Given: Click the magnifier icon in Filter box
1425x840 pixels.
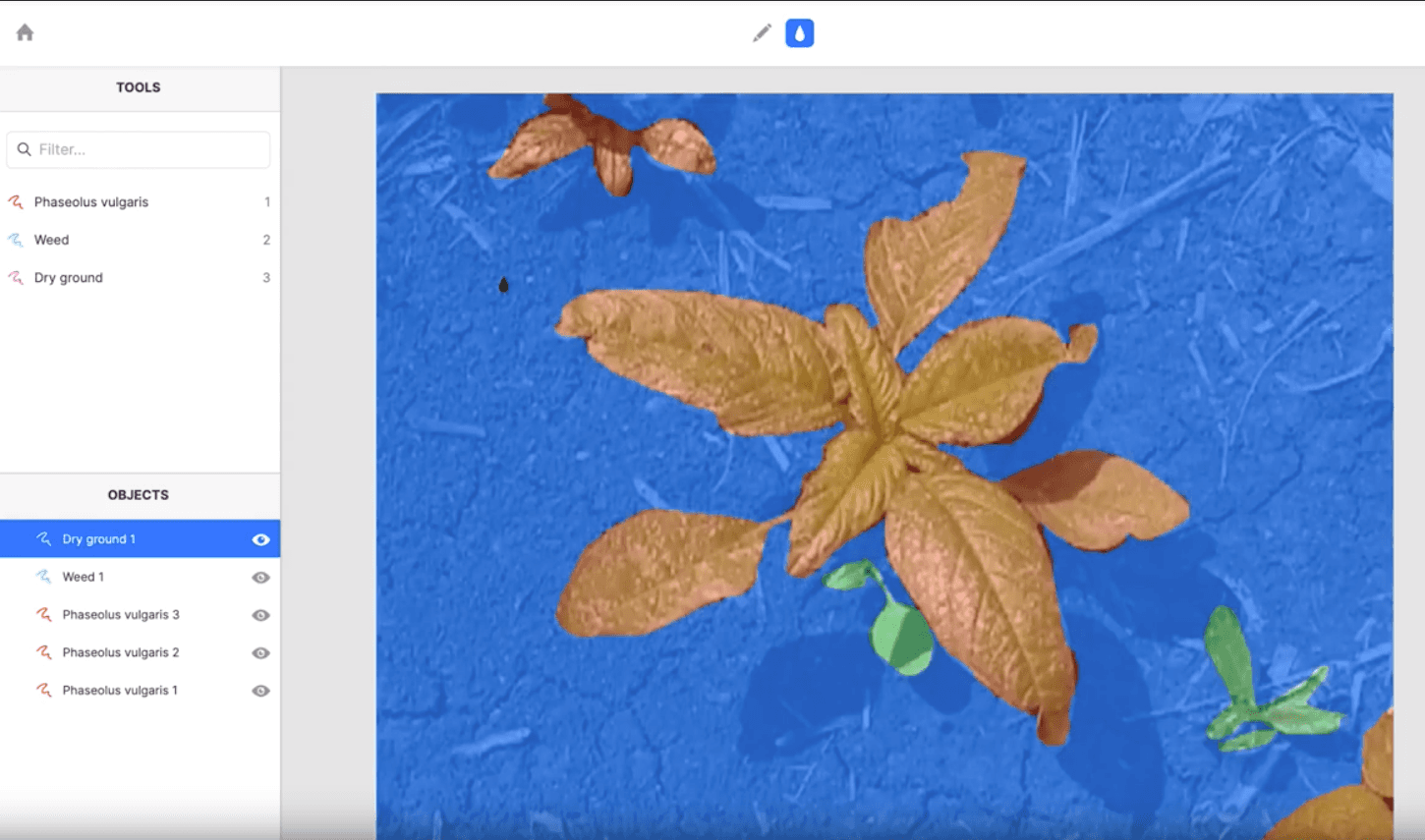Looking at the screenshot, I should (25, 149).
